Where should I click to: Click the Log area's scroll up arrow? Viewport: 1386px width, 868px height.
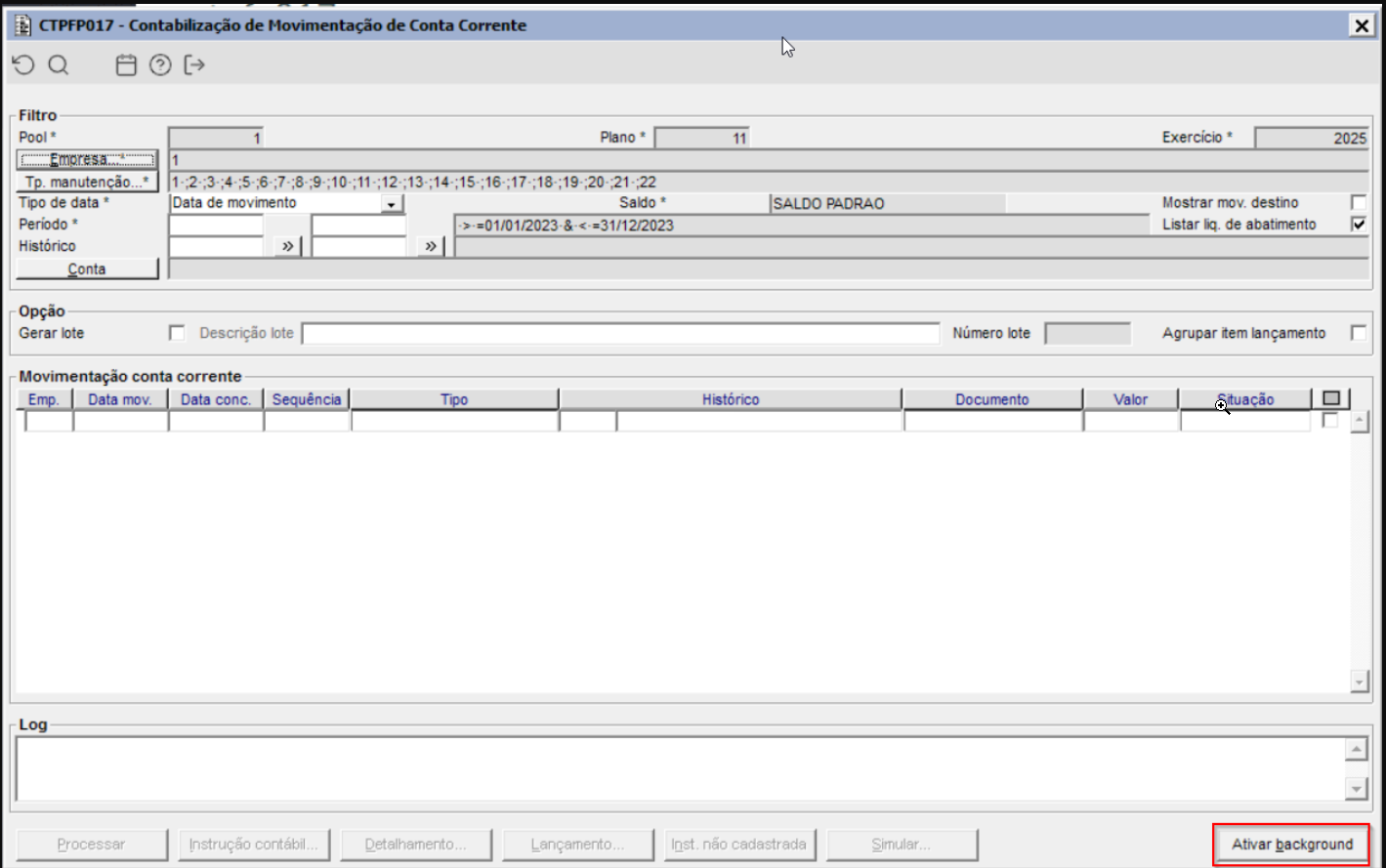[1356, 749]
